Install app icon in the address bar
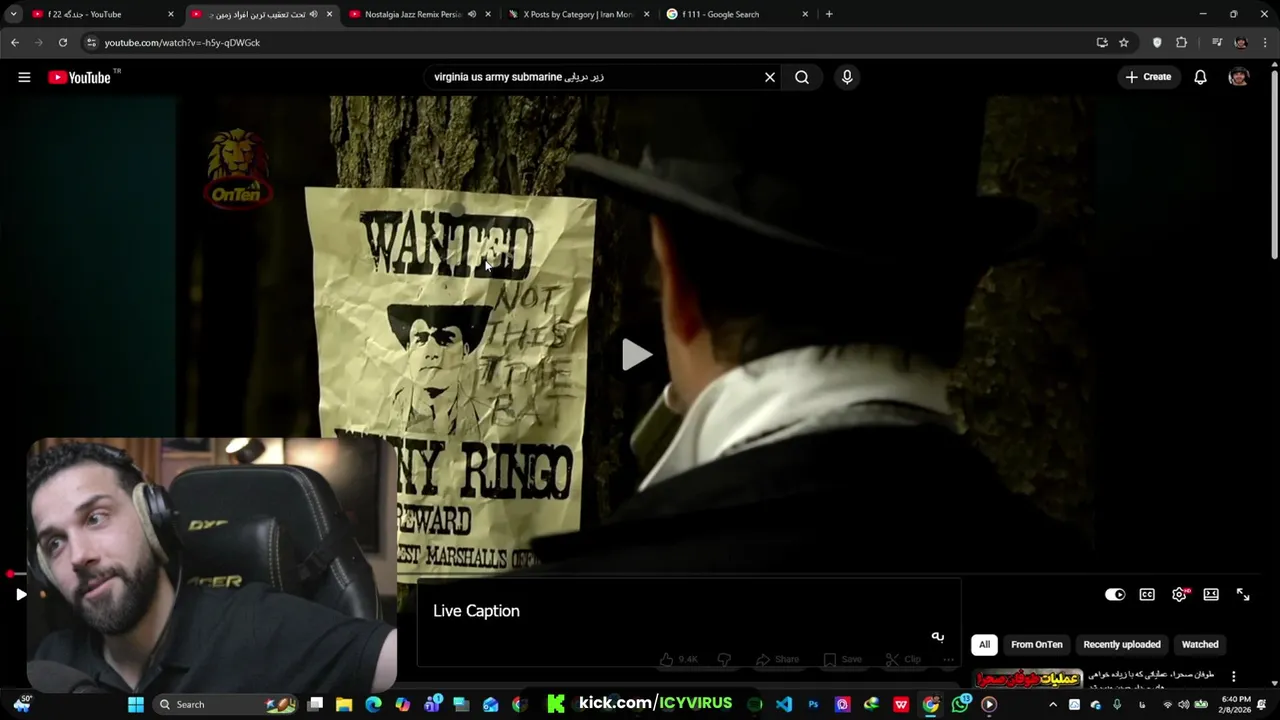The height and width of the screenshot is (720, 1280). 1102,42
